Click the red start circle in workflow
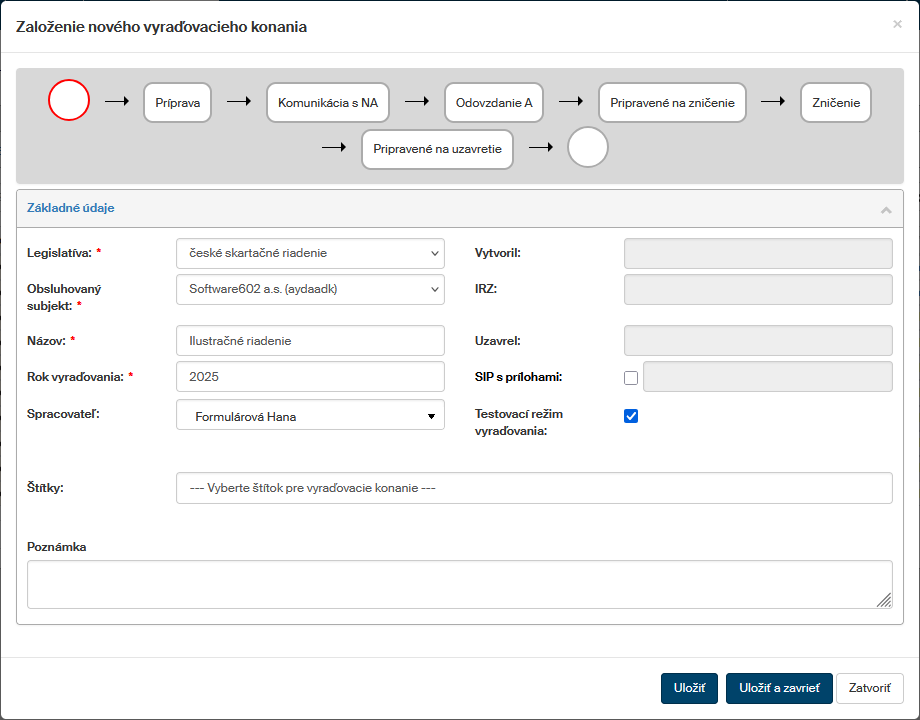920x720 pixels. (69, 101)
